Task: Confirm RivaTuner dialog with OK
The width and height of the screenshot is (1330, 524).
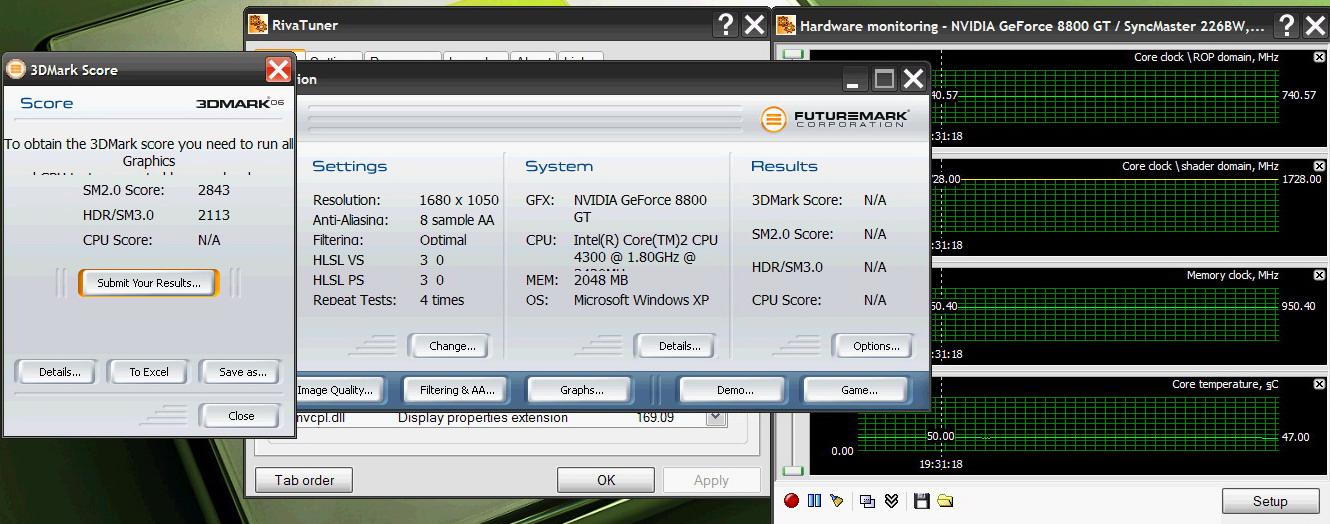Action: 606,480
